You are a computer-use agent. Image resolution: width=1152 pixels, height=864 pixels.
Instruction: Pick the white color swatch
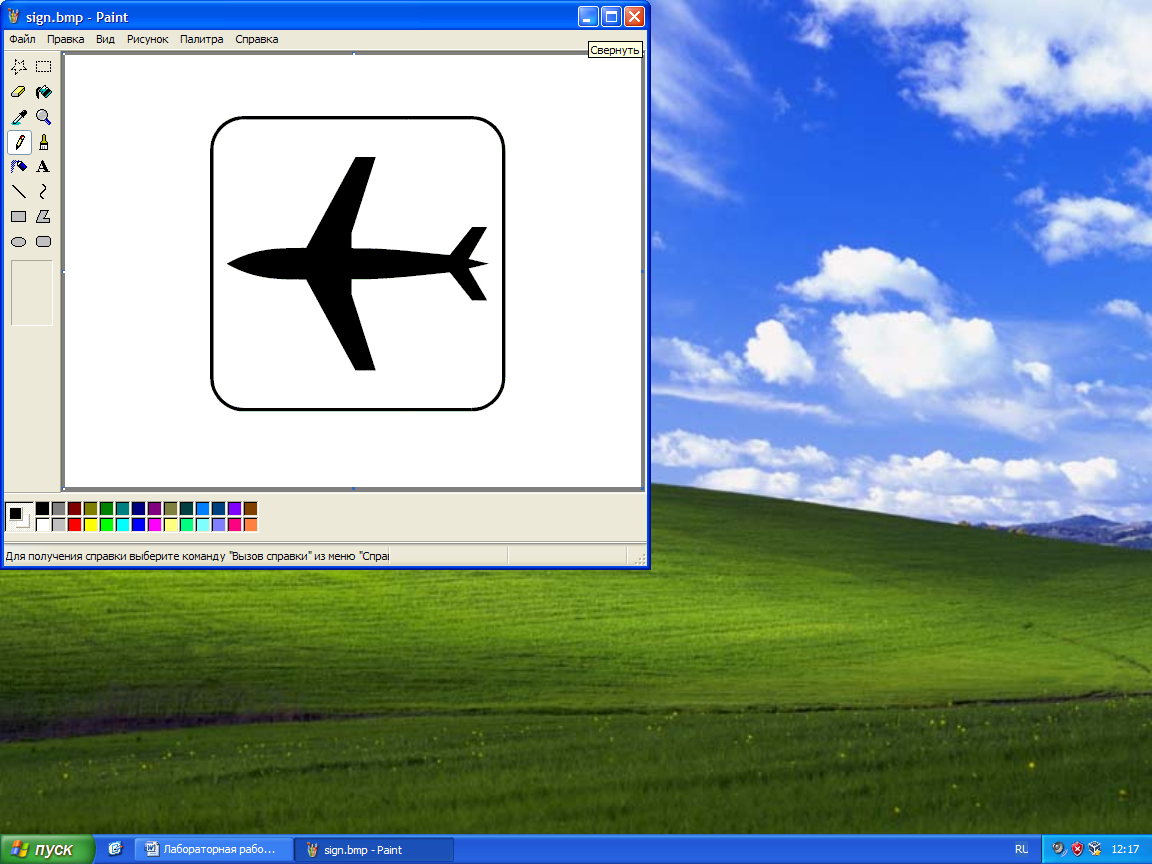click(x=43, y=525)
